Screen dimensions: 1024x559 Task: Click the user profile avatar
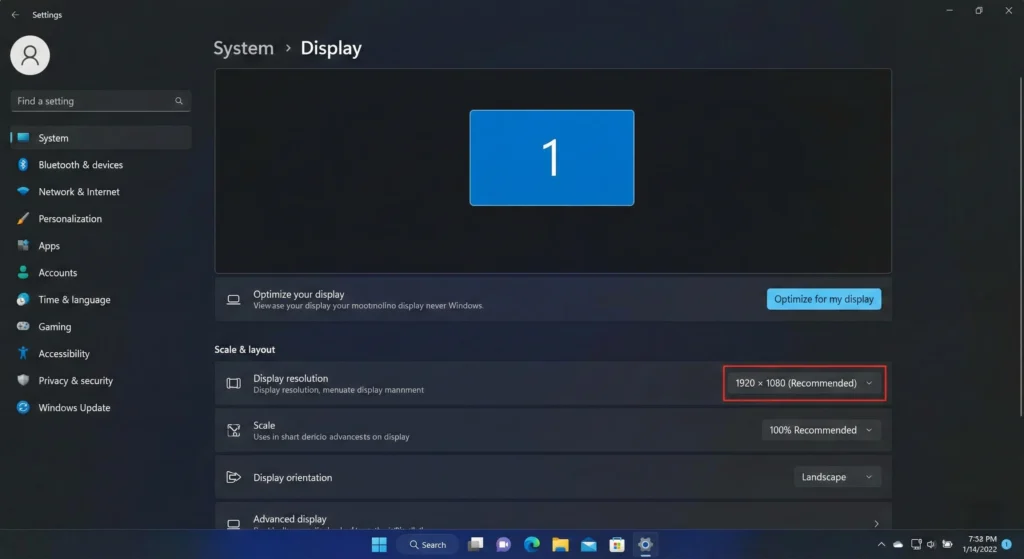pyautogui.click(x=30, y=55)
